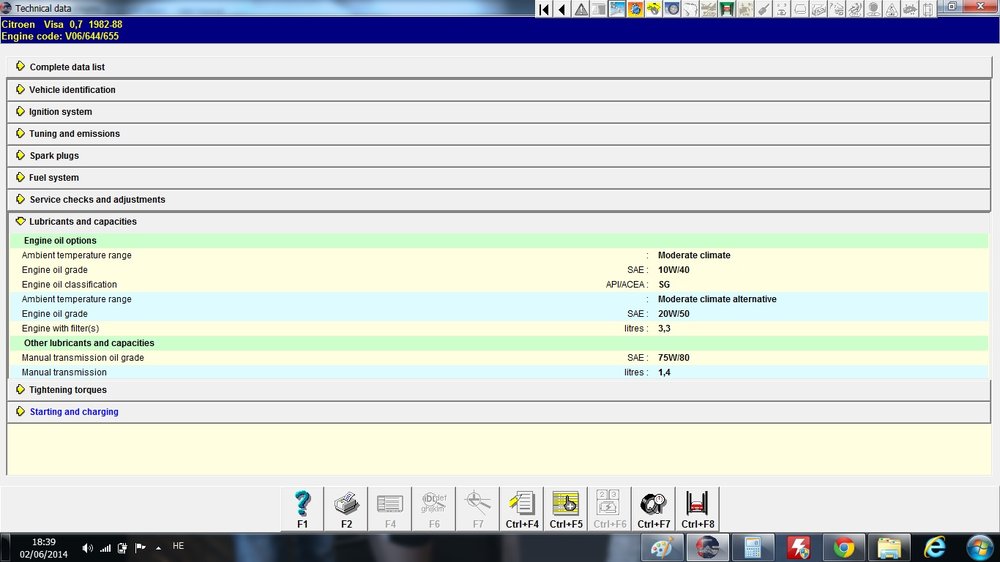Expand the Vehicle identification section
This screenshot has height=562, width=1000.
499,90
